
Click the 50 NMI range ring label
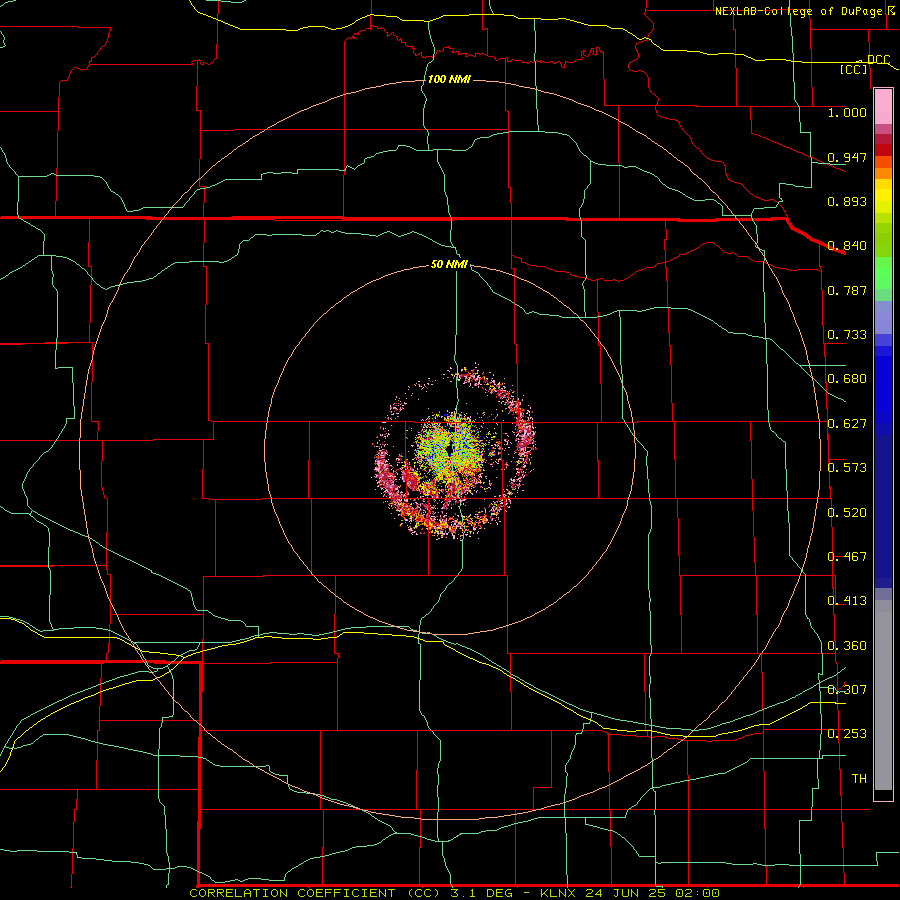[x=449, y=264]
